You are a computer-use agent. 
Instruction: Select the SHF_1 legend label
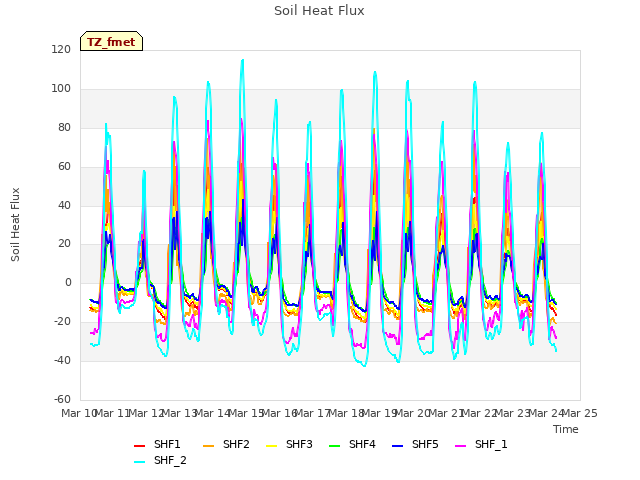tap(491, 444)
